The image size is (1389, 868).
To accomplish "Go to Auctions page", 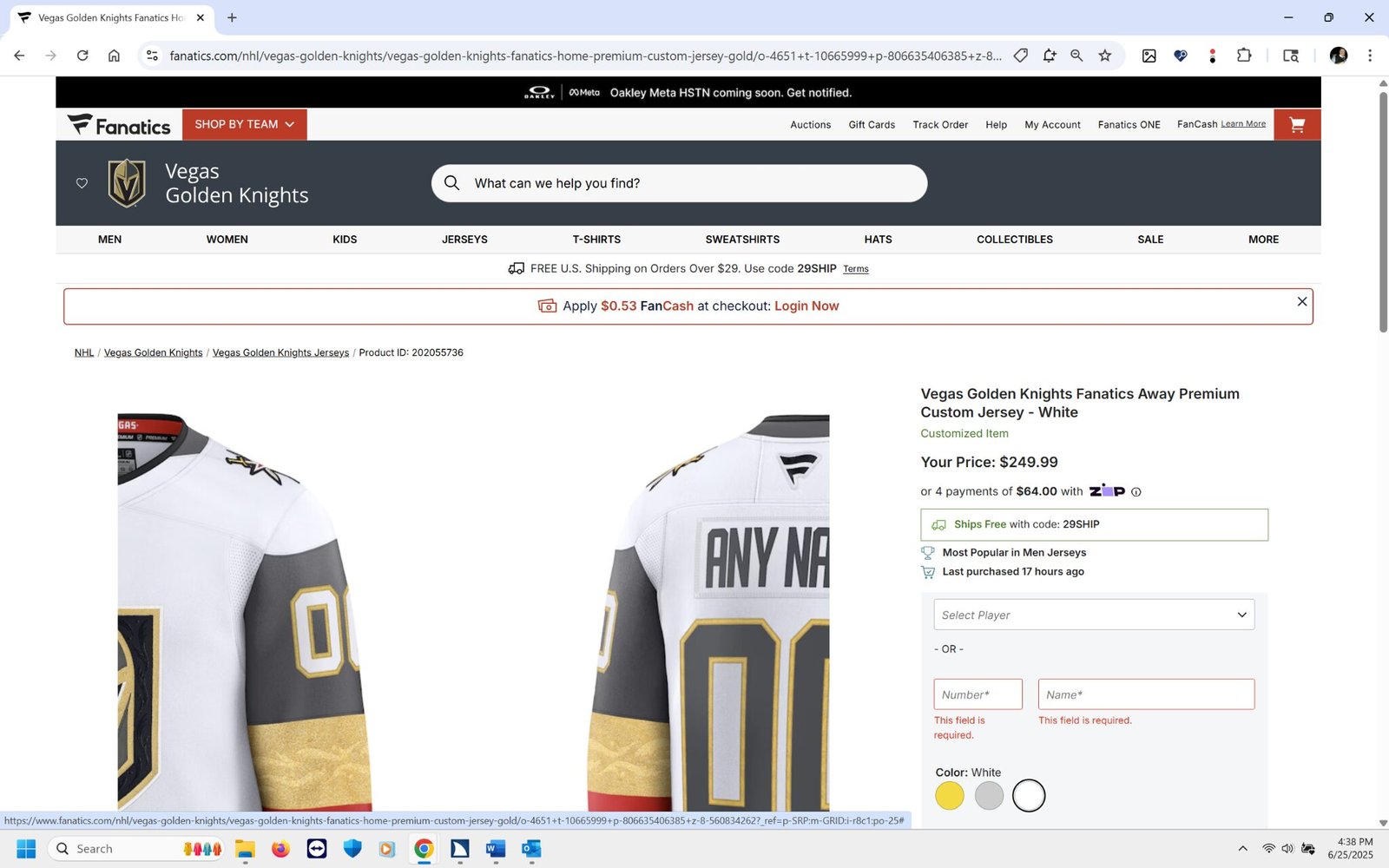I will pos(810,125).
